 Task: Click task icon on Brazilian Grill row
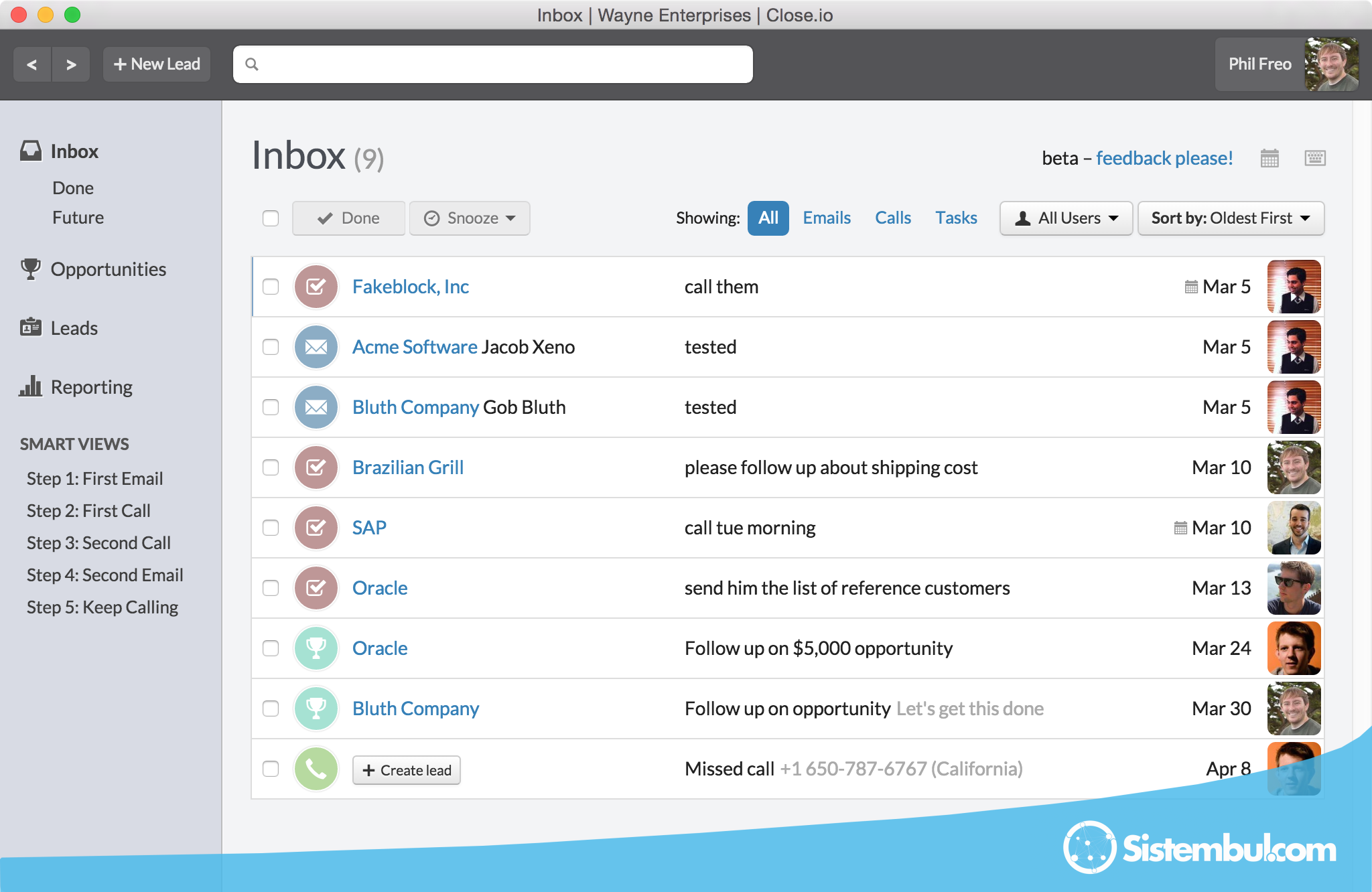316,467
